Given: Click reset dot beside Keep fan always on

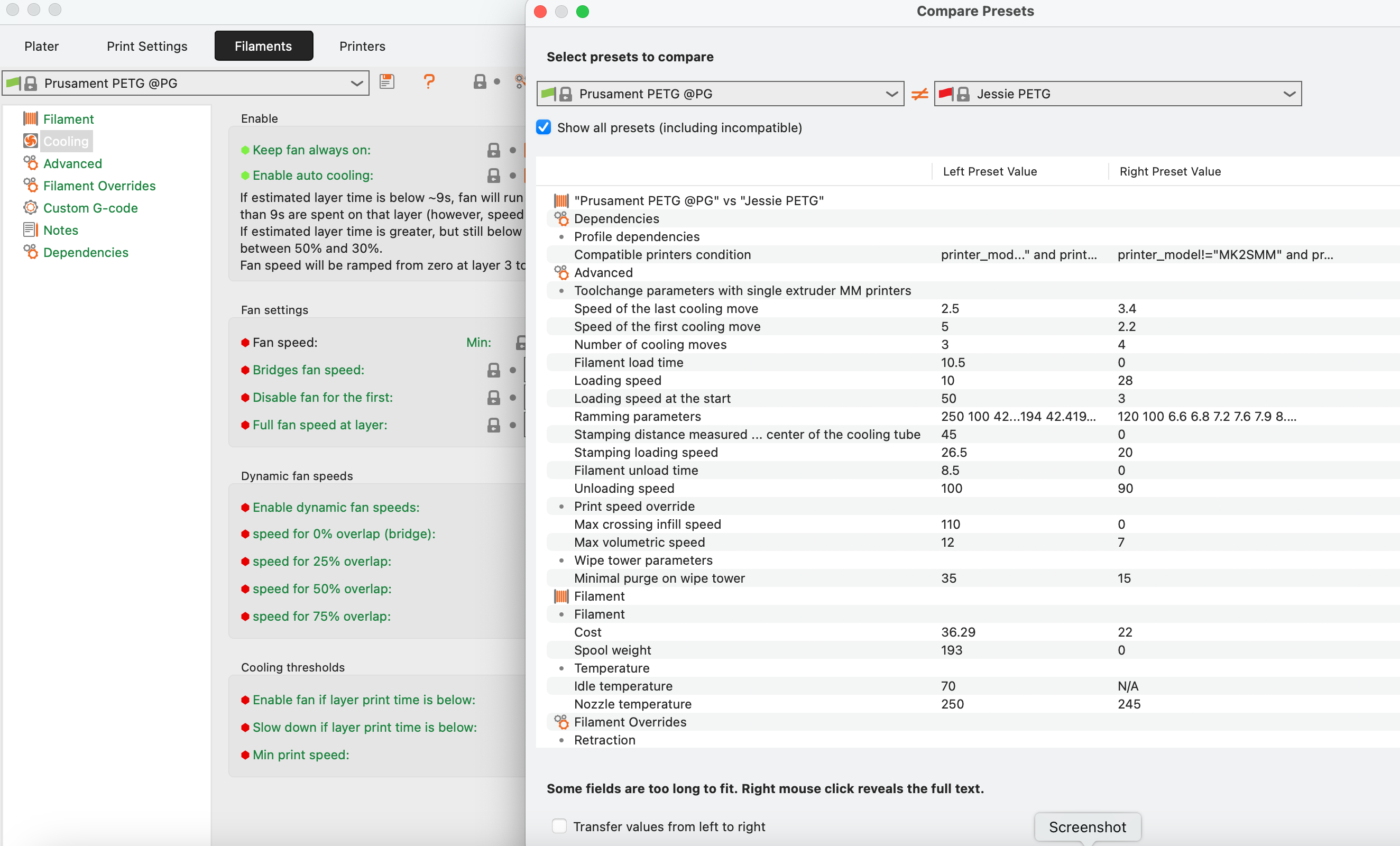Looking at the screenshot, I should point(512,151).
